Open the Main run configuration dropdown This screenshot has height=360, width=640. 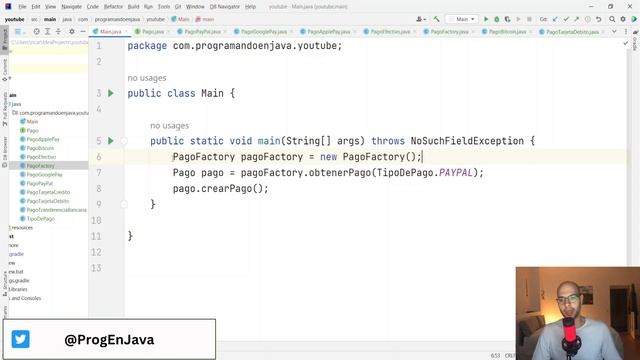[x=462, y=19]
